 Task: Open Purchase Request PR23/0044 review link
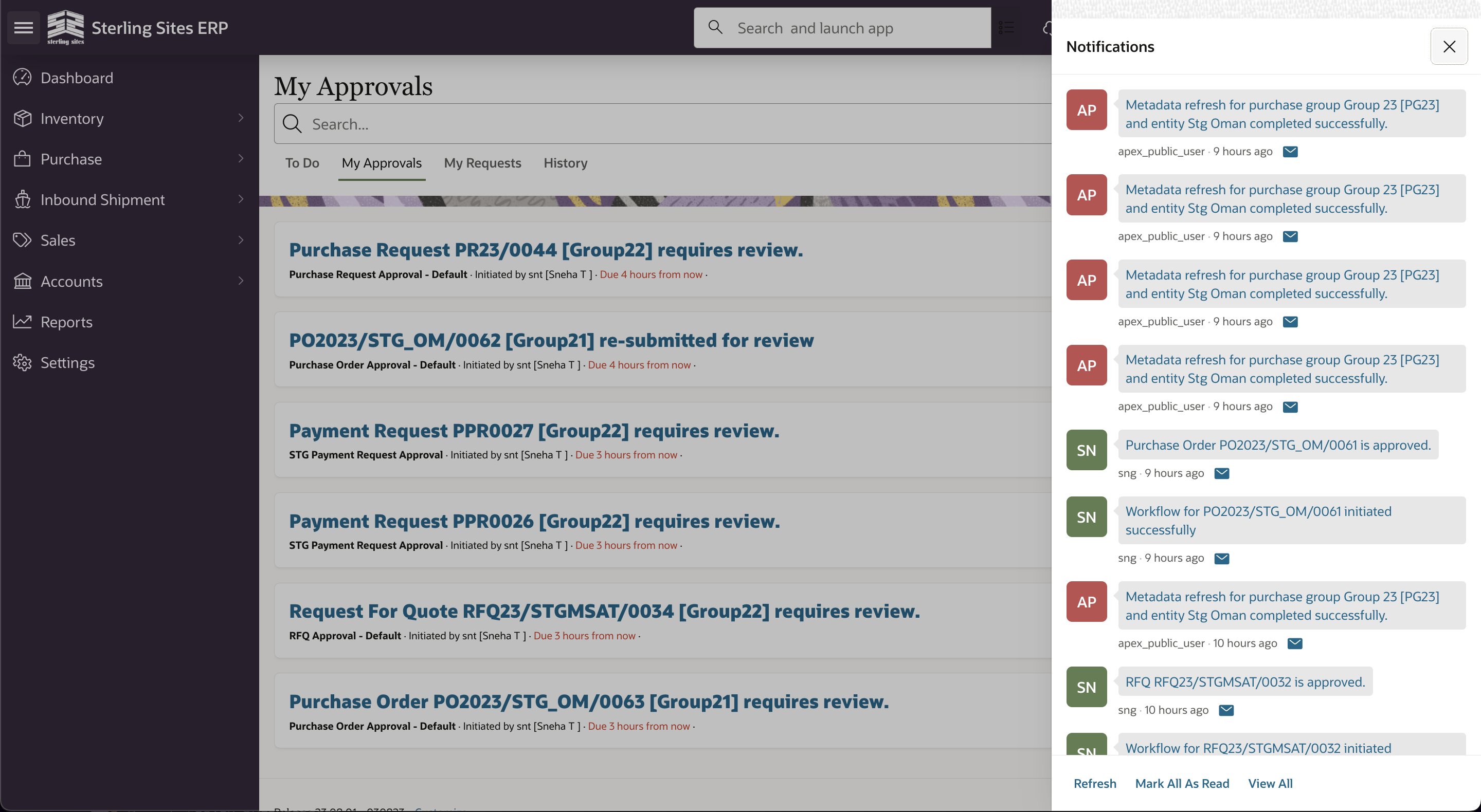coord(546,250)
